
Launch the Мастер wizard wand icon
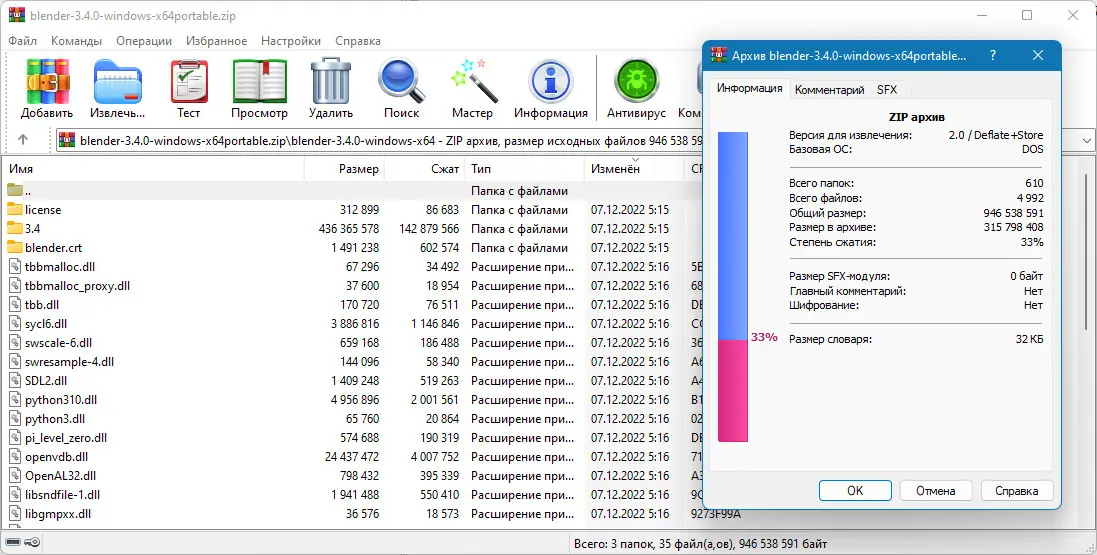tap(472, 81)
